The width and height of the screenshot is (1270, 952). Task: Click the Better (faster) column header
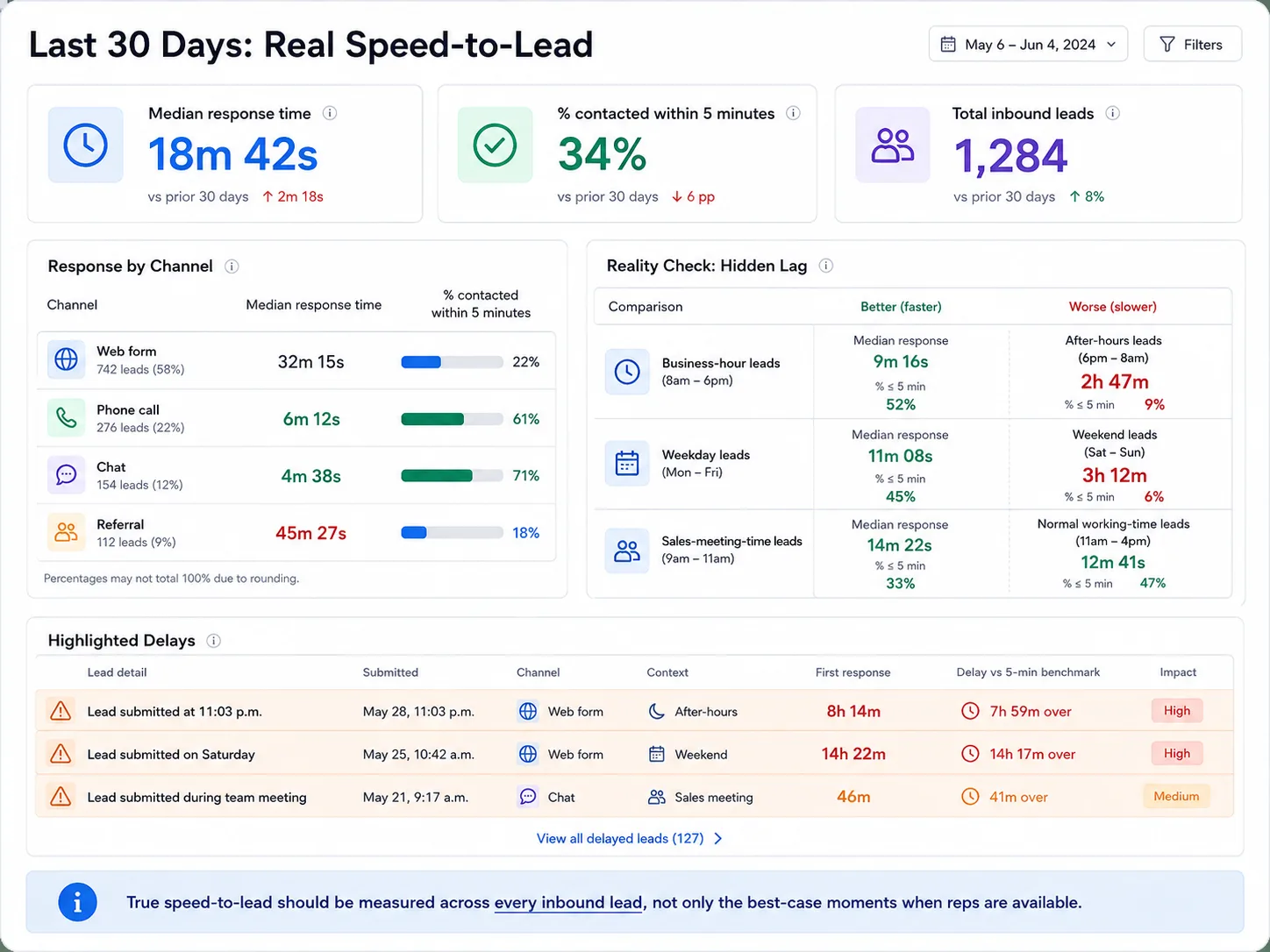(x=901, y=307)
